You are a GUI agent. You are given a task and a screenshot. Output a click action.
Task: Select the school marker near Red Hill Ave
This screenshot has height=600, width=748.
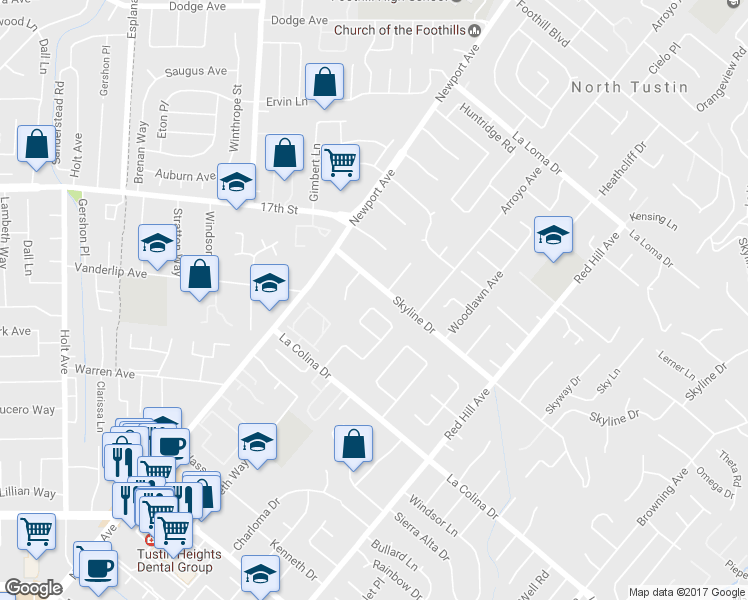tap(553, 237)
